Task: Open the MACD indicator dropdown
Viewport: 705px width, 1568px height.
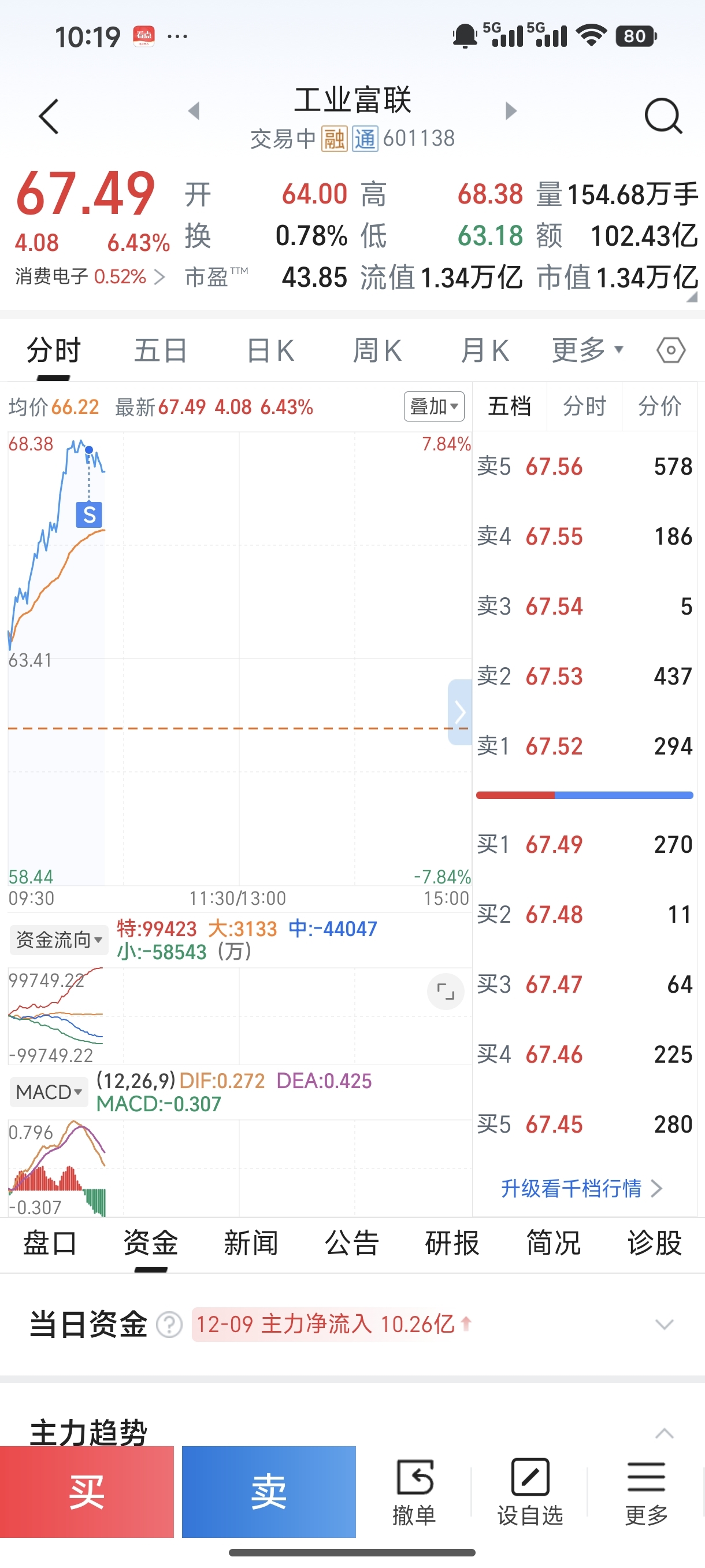Action: tap(49, 1092)
